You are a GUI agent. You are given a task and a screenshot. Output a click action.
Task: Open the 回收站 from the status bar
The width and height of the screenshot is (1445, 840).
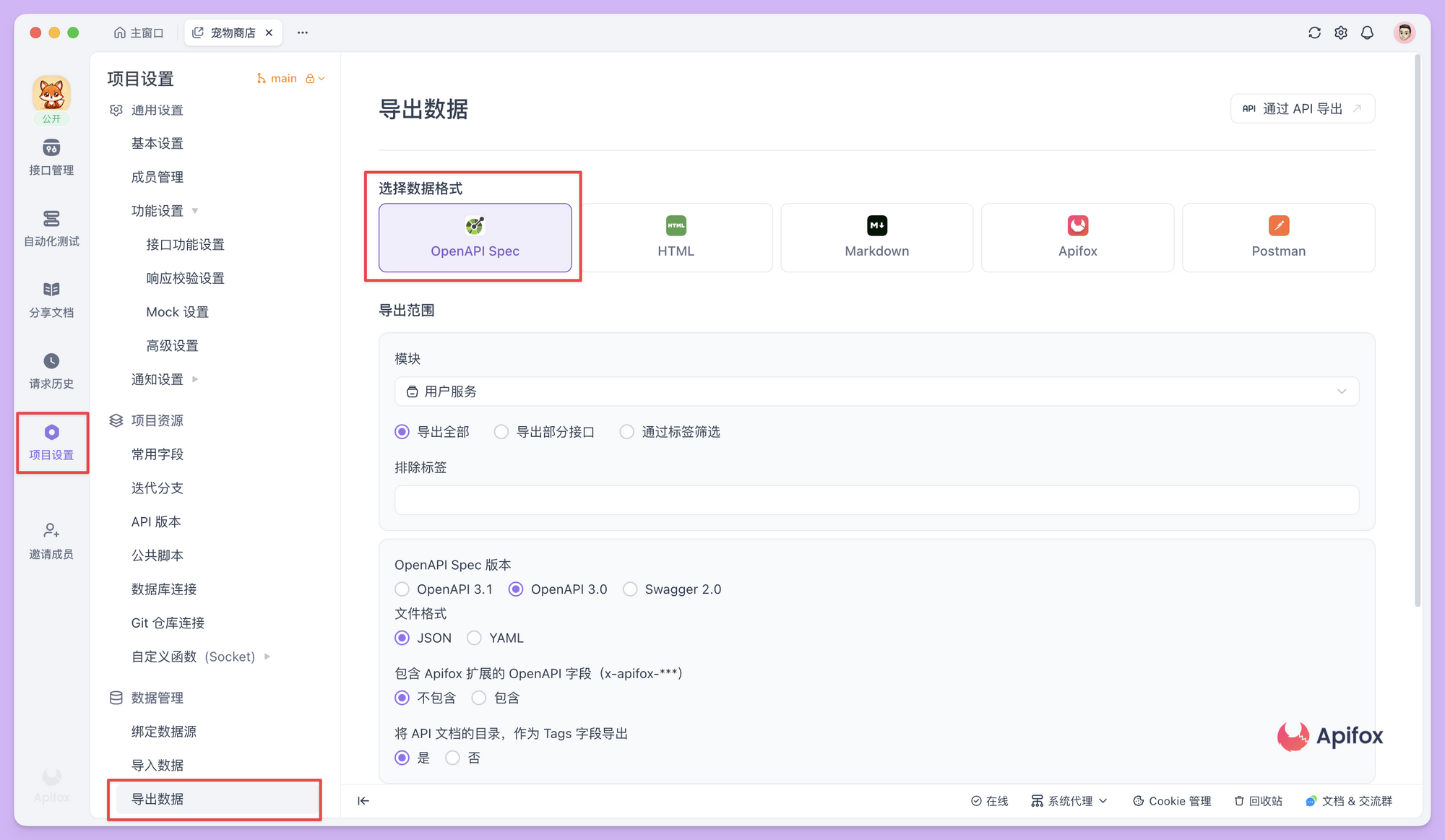(1258, 800)
